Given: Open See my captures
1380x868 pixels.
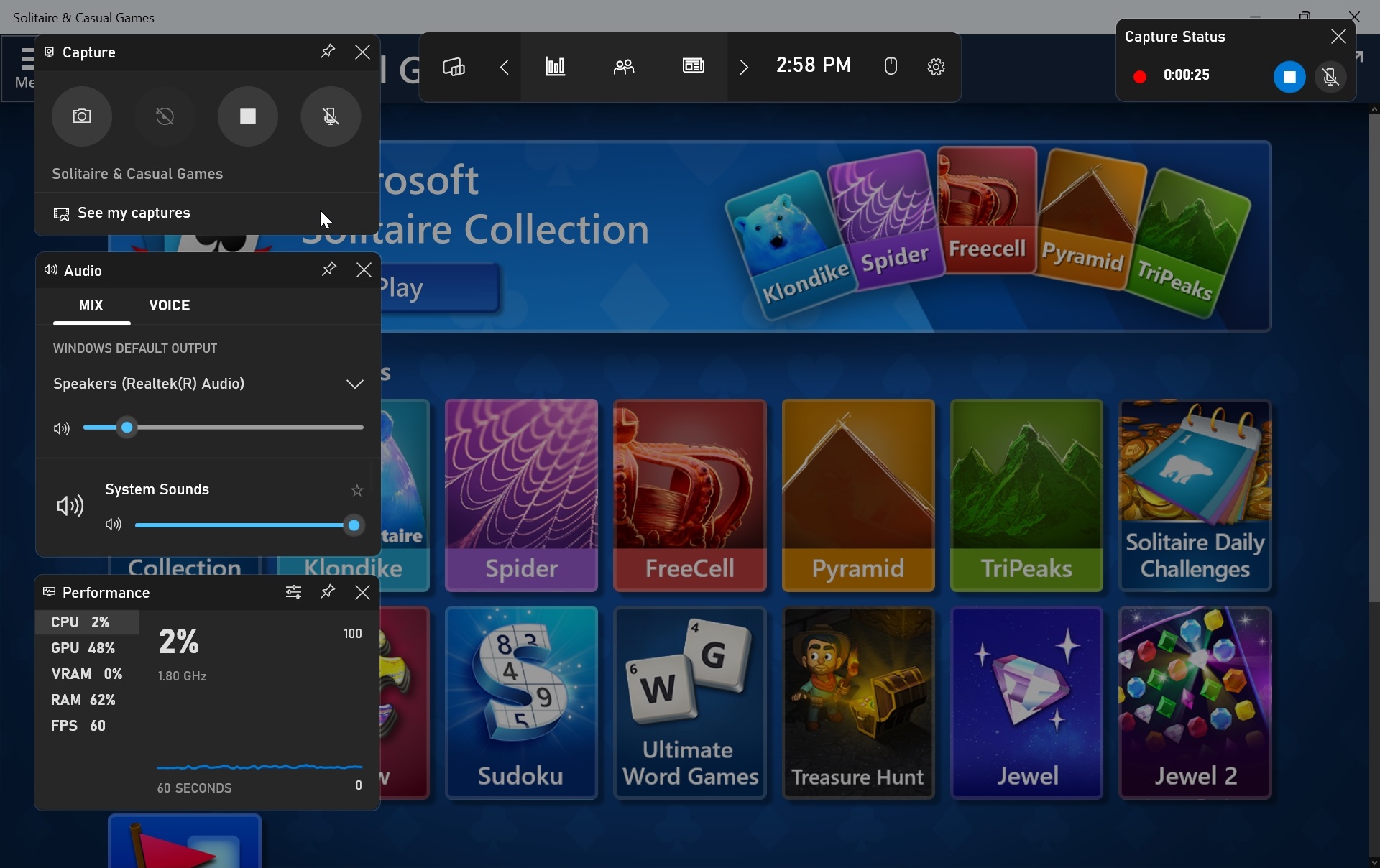Looking at the screenshot, I should (x=134, y=213).
